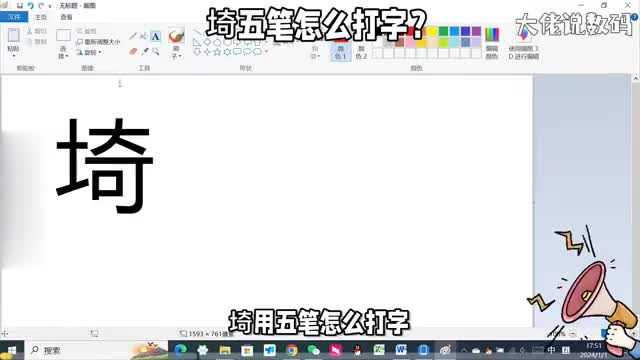Viewport: 640px width, 360px height.
Task: Select the six-point star shape
Action: [x=227, y=52]
